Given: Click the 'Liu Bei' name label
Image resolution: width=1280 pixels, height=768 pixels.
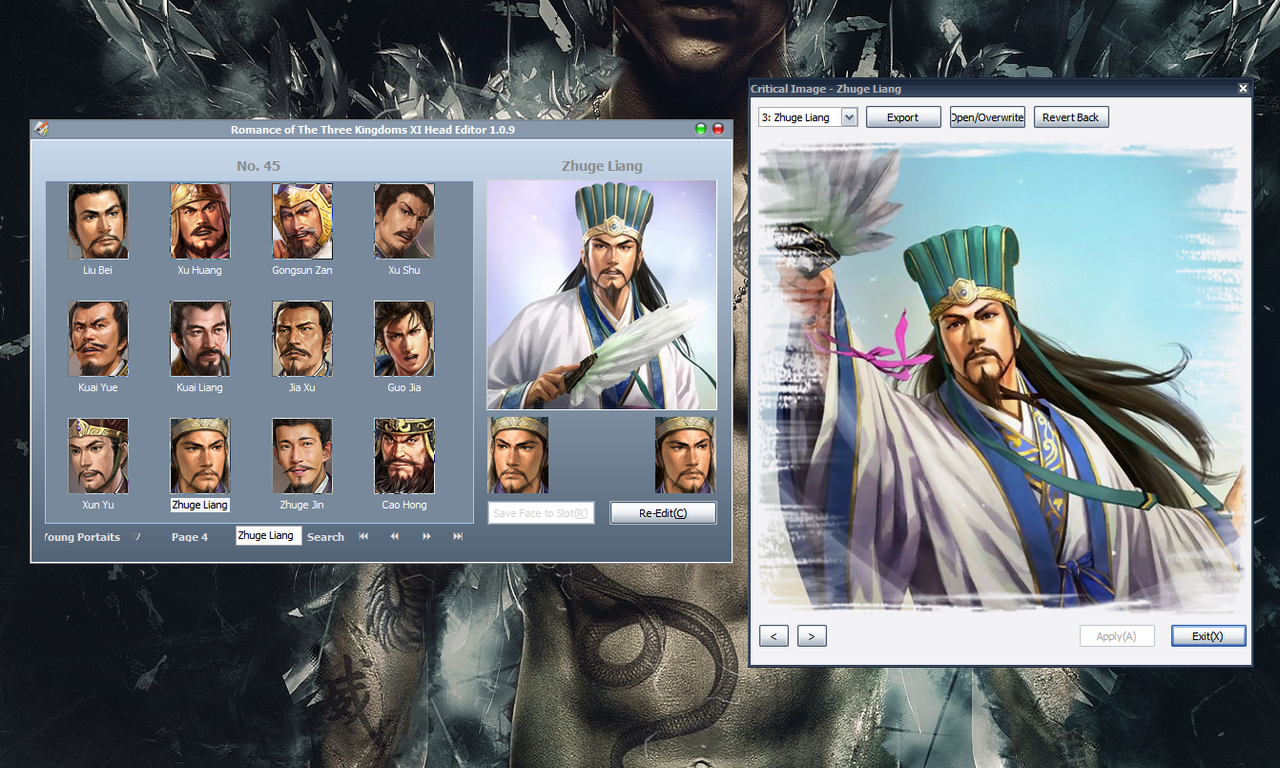Looking at the screenshot, I should click(x=98, y=270).
